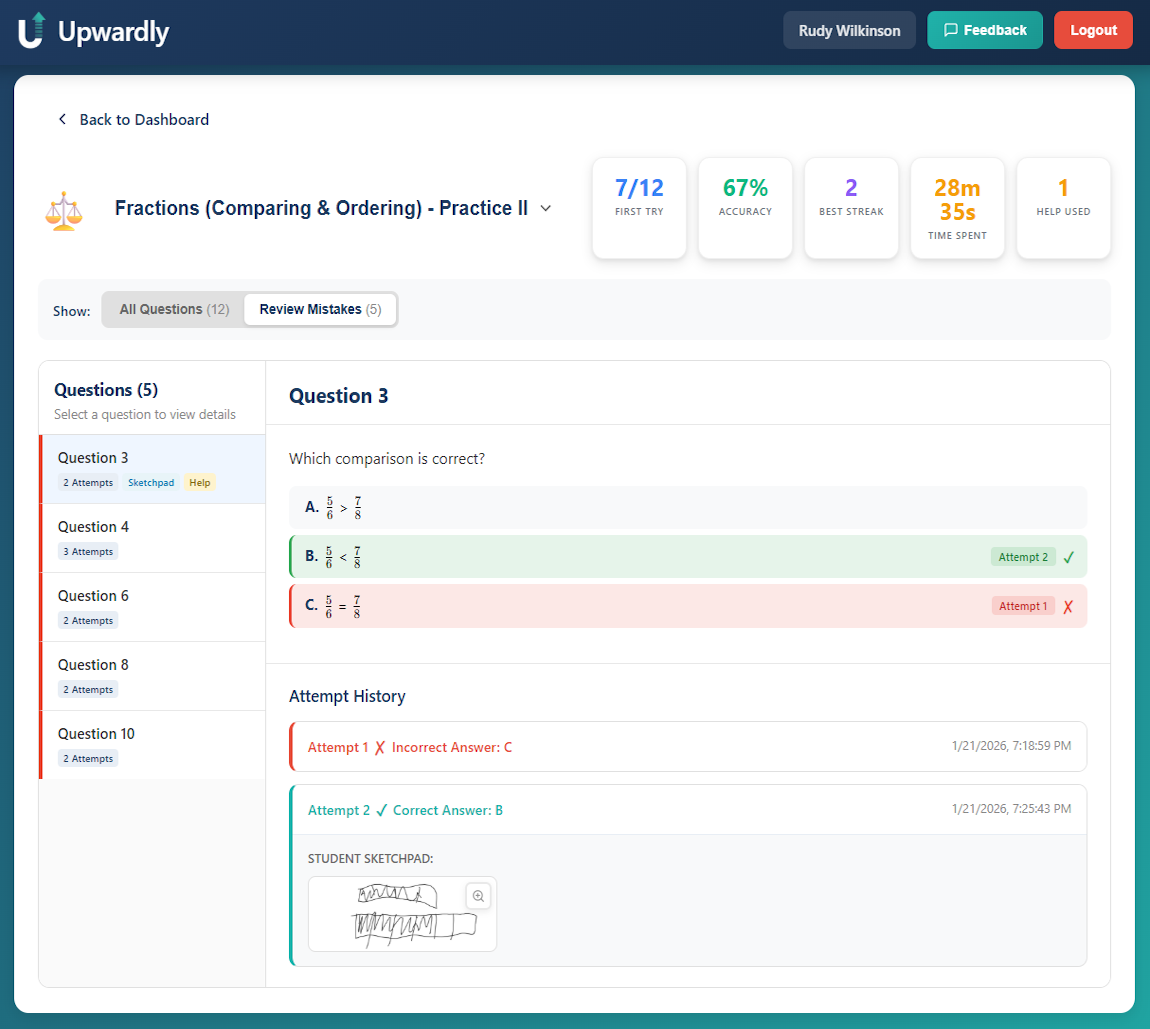Open Question 8 from the sidebar
This screenshot has width=1150, height=1029.
pyautogui.click(x=152, y=675)
